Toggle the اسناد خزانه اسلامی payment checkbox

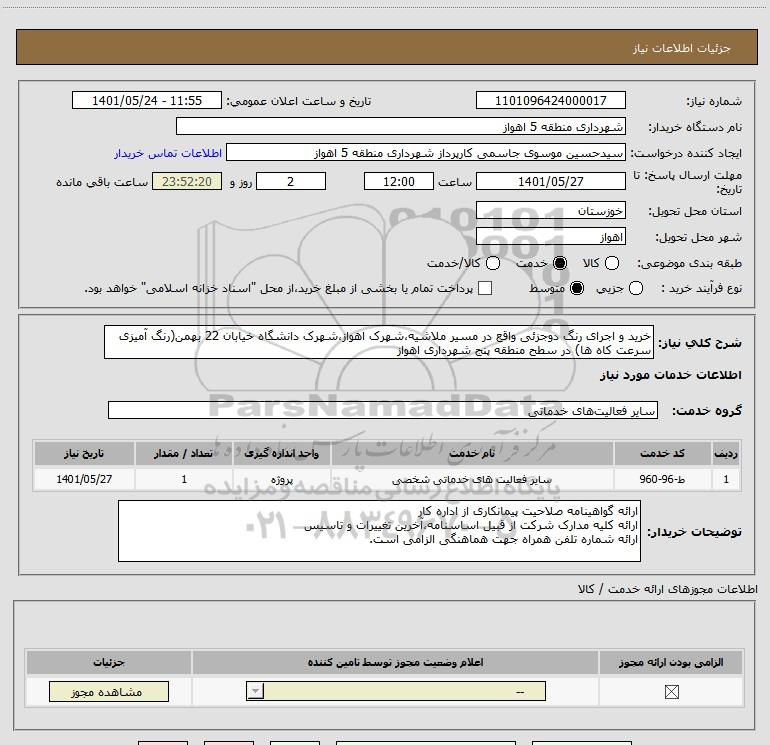pyautogui.click(x=485, y=288)
